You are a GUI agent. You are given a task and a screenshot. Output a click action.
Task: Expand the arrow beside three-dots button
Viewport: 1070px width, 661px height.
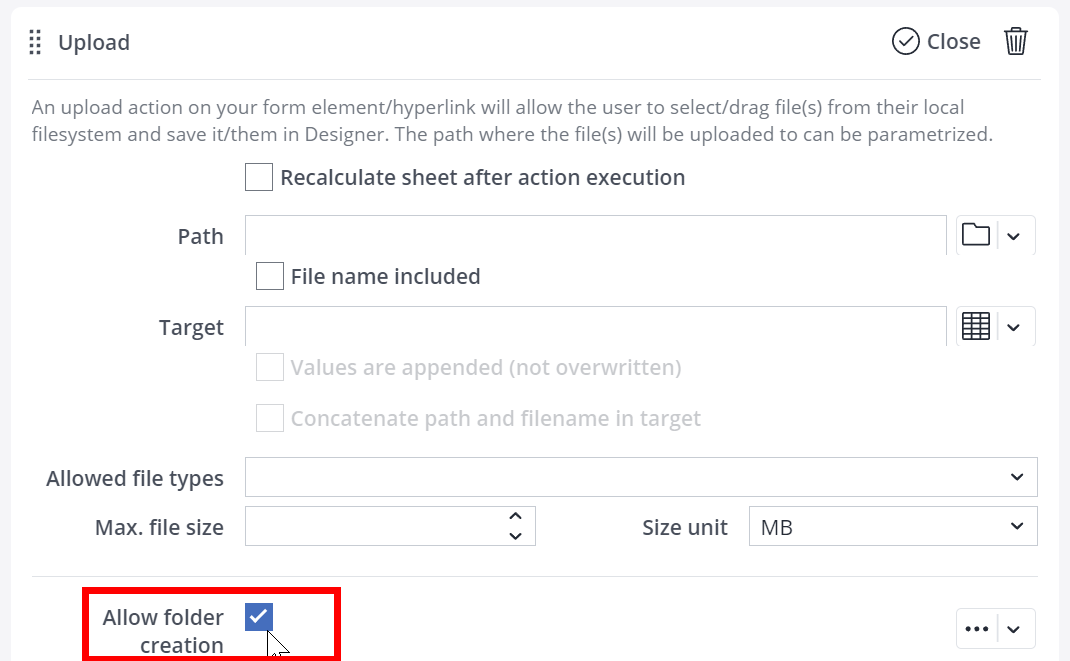pyautogui.click(x=1014, y=629)
